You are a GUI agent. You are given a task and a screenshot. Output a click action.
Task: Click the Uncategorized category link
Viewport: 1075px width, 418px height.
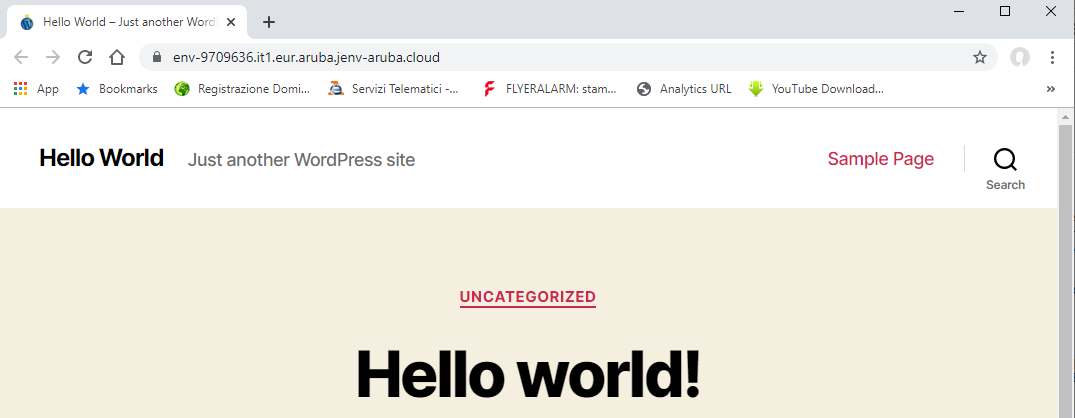(x=527, y=297)
